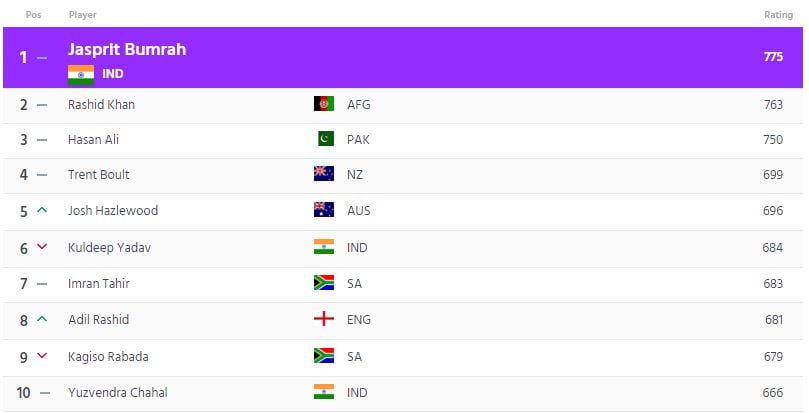Screen dimensions: 809x413
Task: Click the Pakistan flag beside PAK
Action: 324,139
